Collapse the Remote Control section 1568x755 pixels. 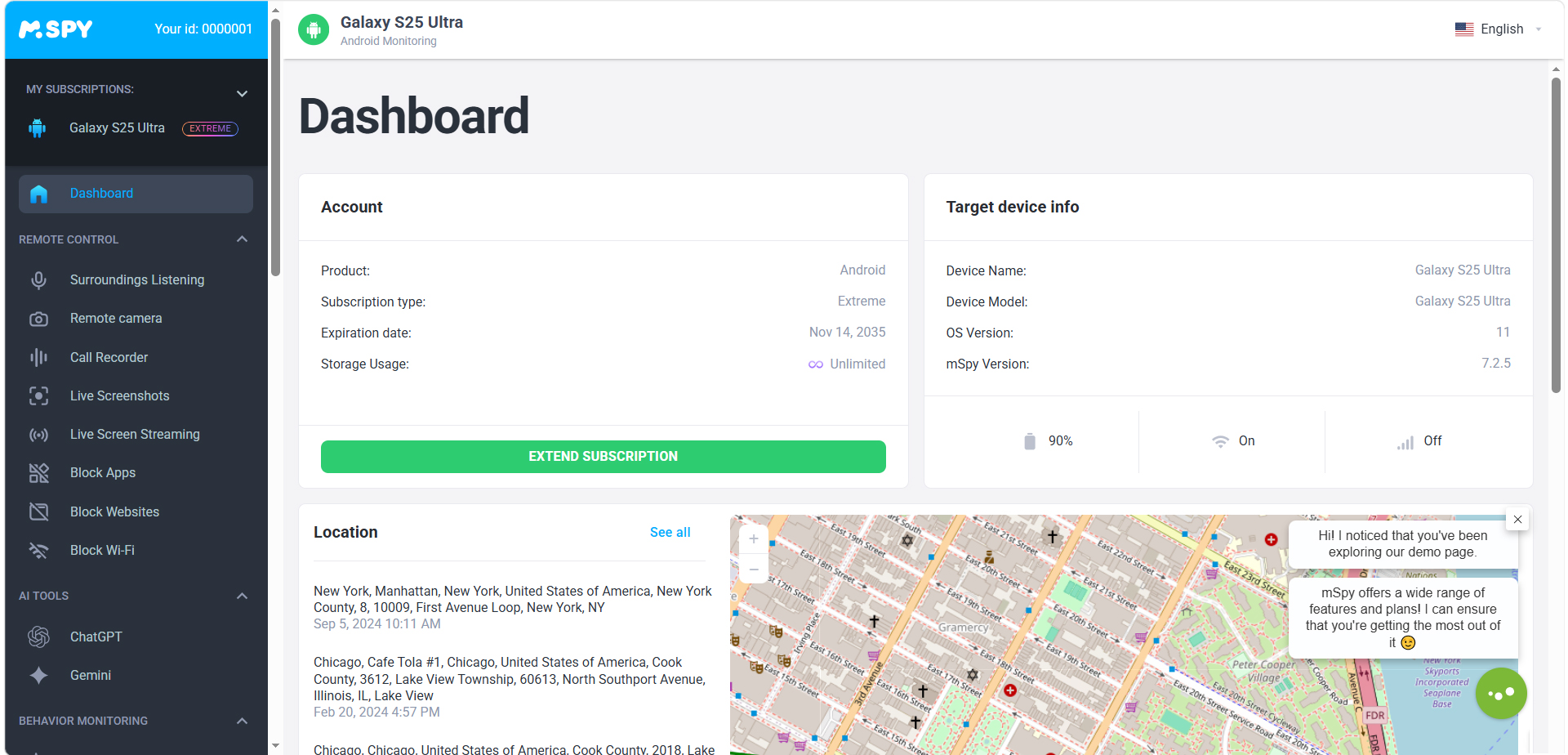[242, 239]
